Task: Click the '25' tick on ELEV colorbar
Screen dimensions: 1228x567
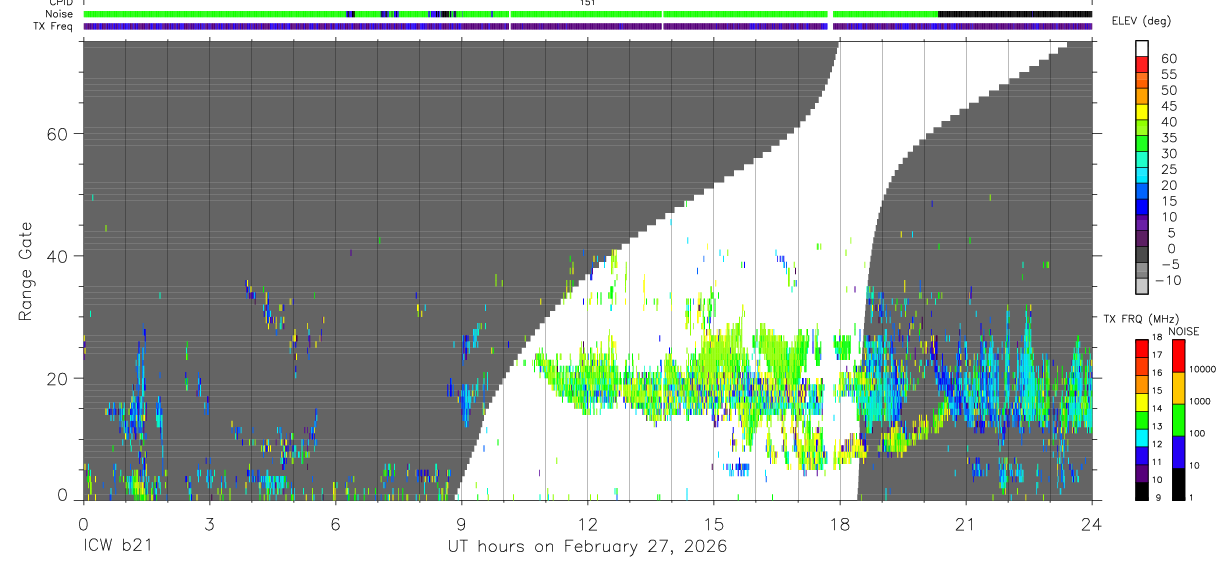Action: click(1168, 170)
